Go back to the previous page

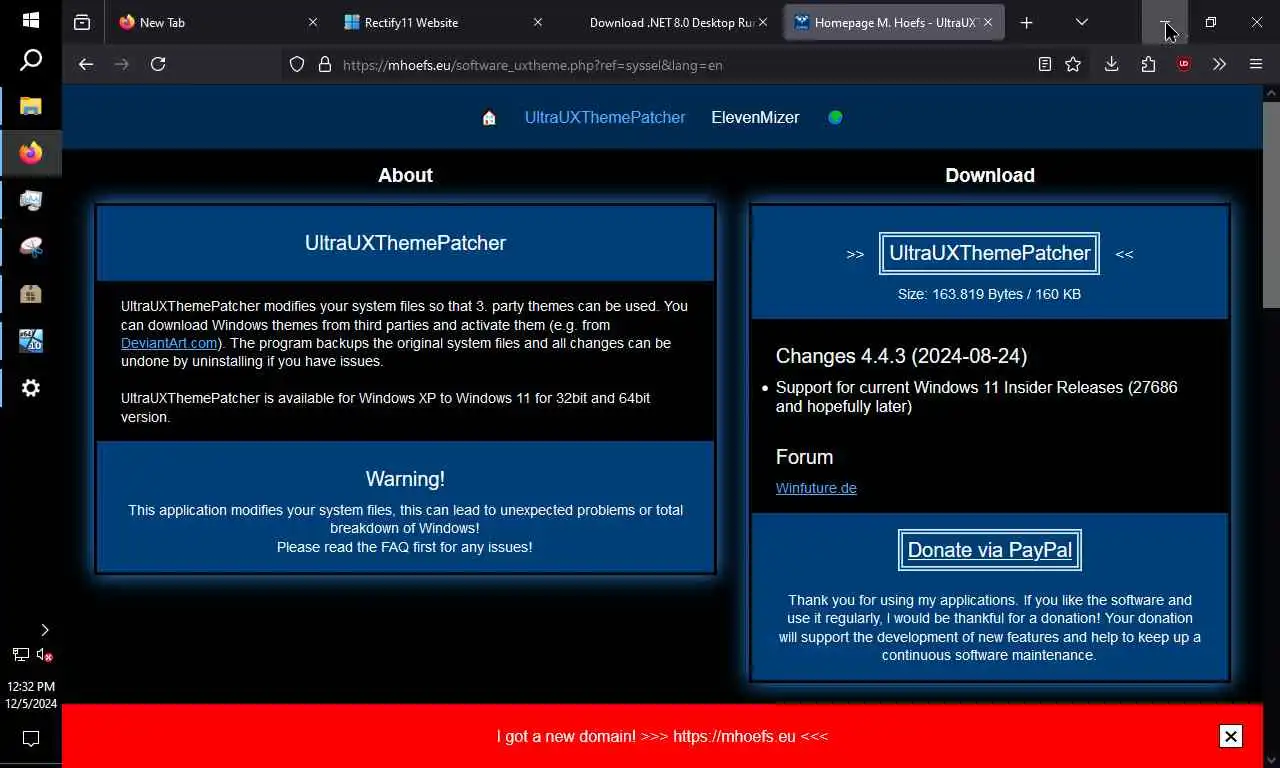86,64
